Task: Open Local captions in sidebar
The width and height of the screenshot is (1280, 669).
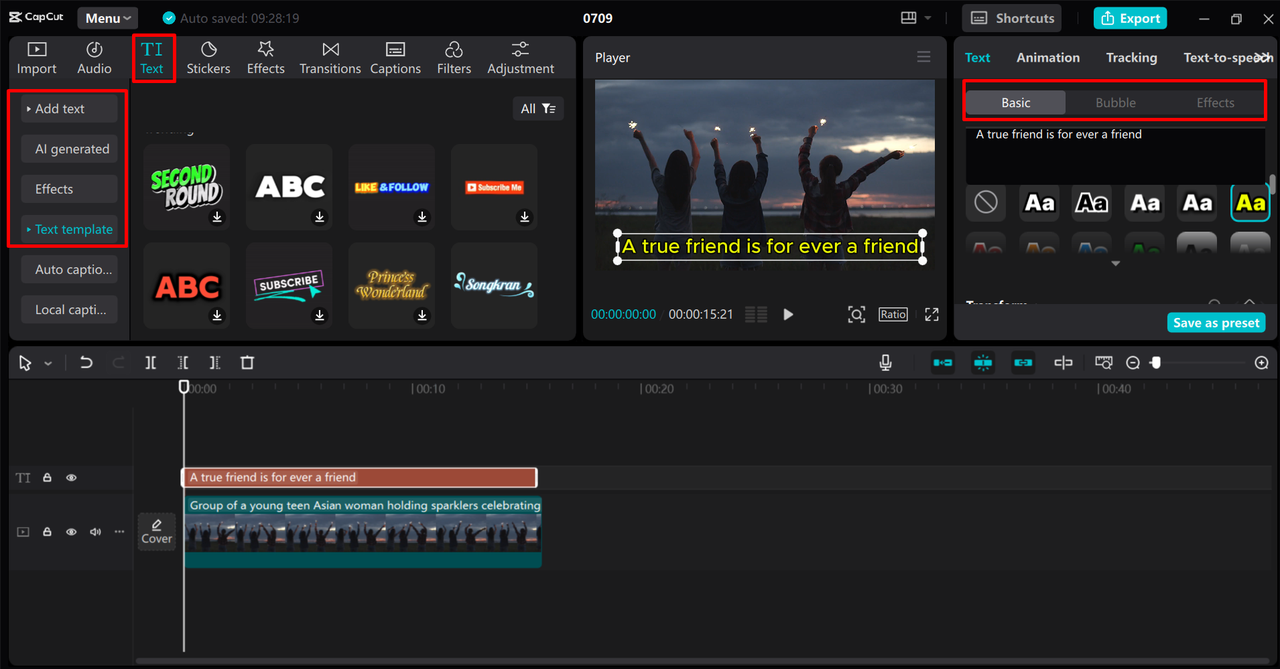Action: (x=69, y=309)
